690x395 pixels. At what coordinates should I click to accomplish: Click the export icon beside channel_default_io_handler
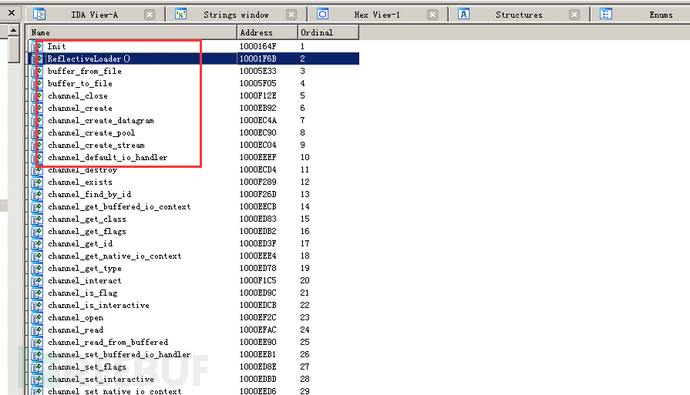(37, 157)
